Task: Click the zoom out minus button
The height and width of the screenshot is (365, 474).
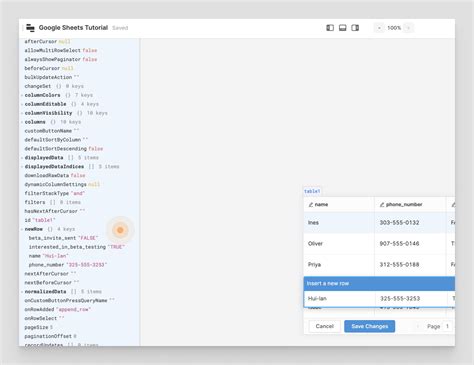Action: (x=379, y=28)
